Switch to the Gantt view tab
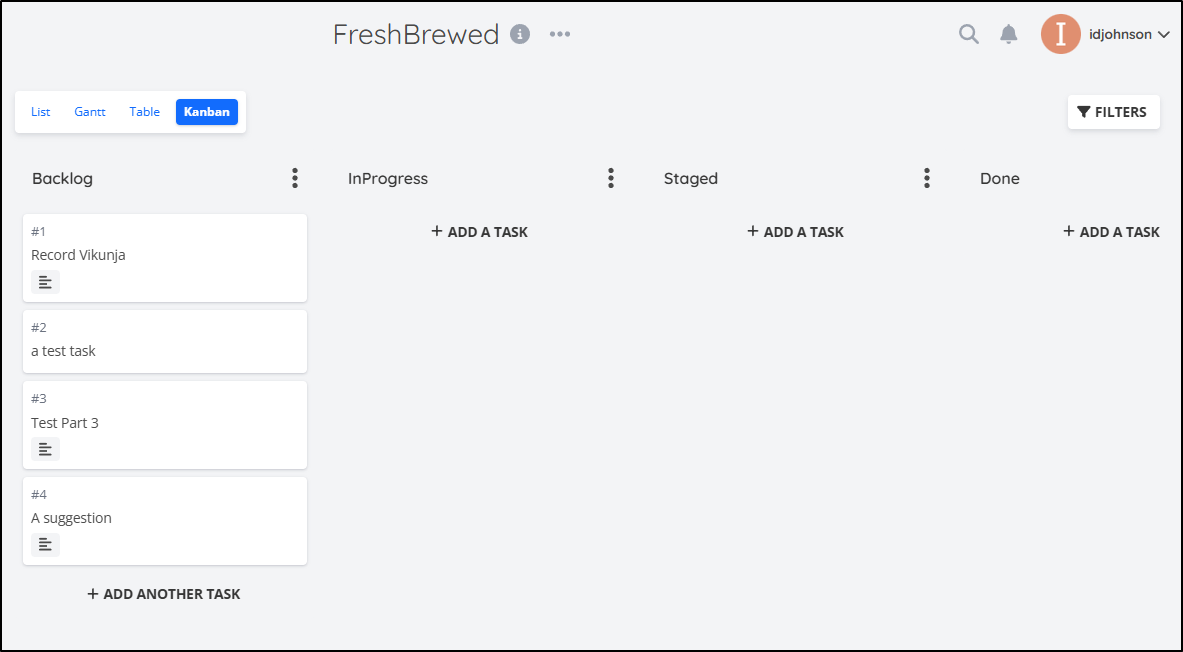Image resolution: width=1183 pixels, height=652 pixels. [90, 112]
